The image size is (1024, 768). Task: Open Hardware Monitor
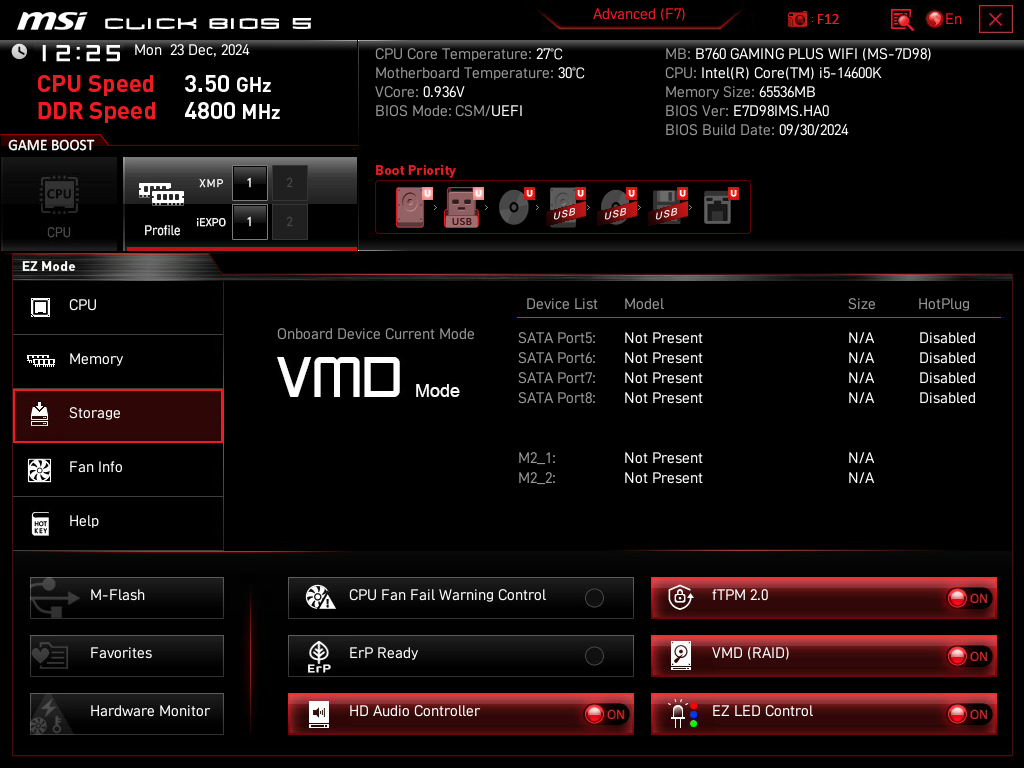(x=127, y=714)
